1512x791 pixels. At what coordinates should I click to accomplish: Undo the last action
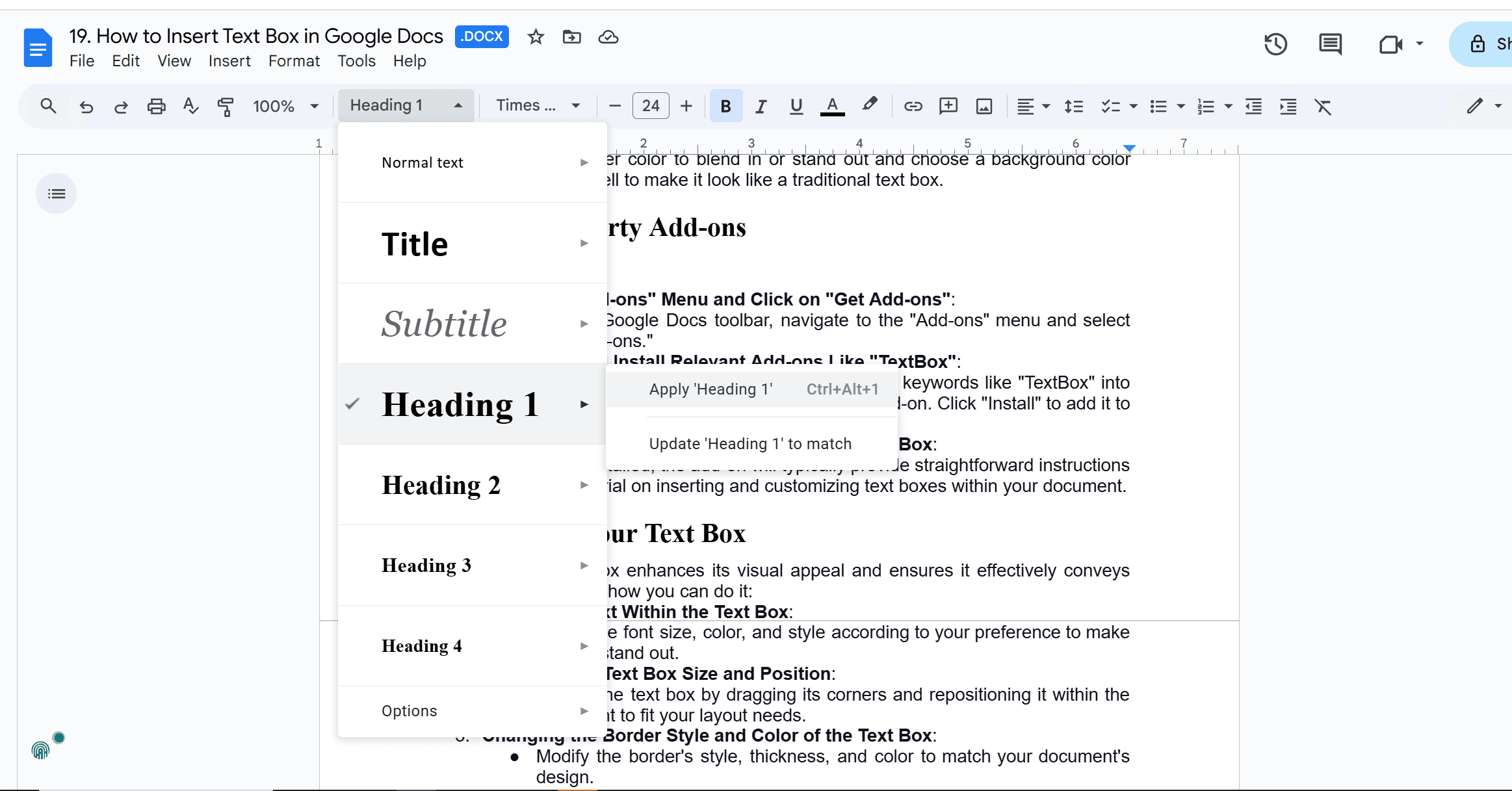pos(86,106)
